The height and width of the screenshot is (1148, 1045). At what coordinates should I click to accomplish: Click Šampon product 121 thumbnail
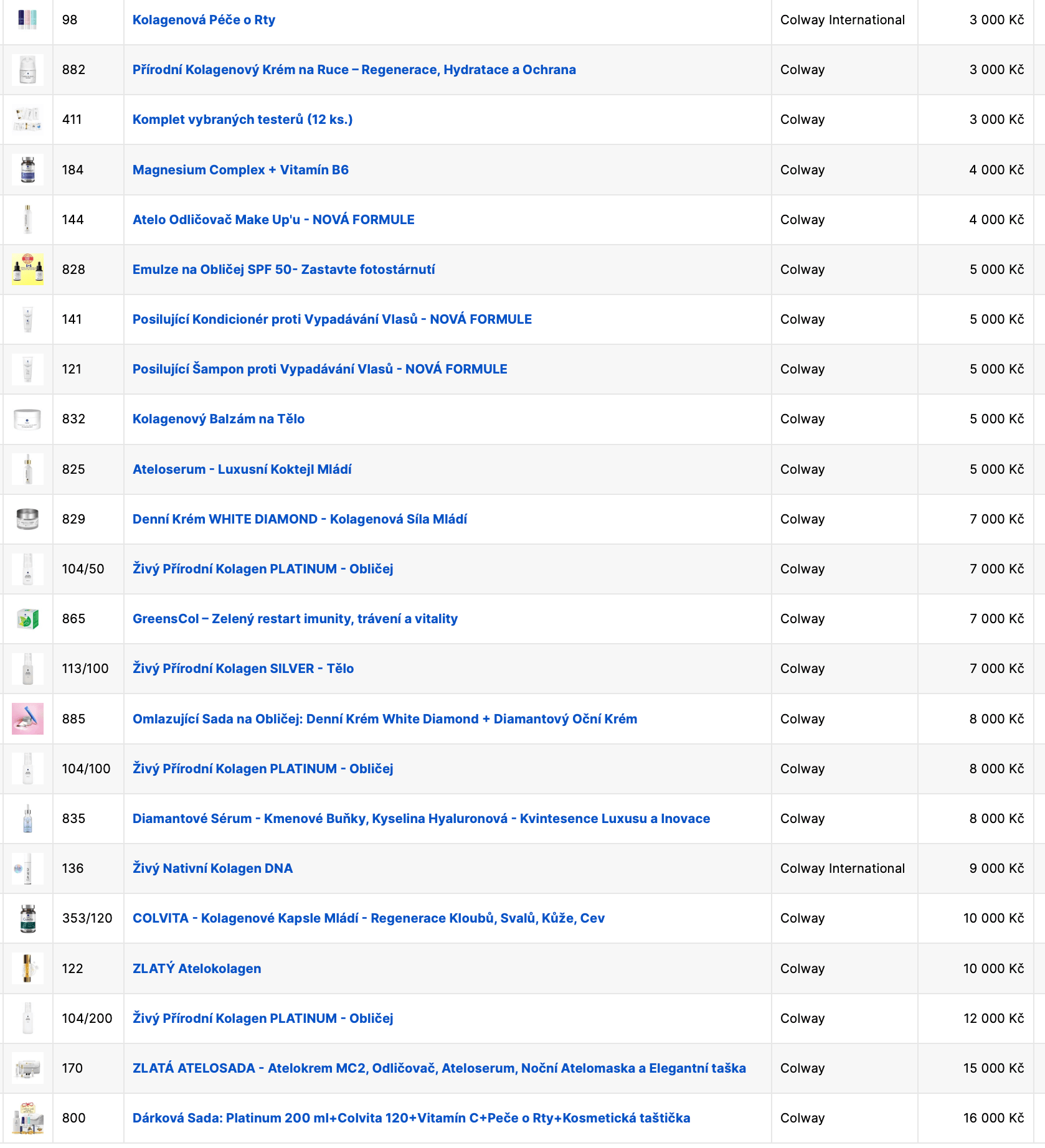pyautogui.click(x=27, y=369)
